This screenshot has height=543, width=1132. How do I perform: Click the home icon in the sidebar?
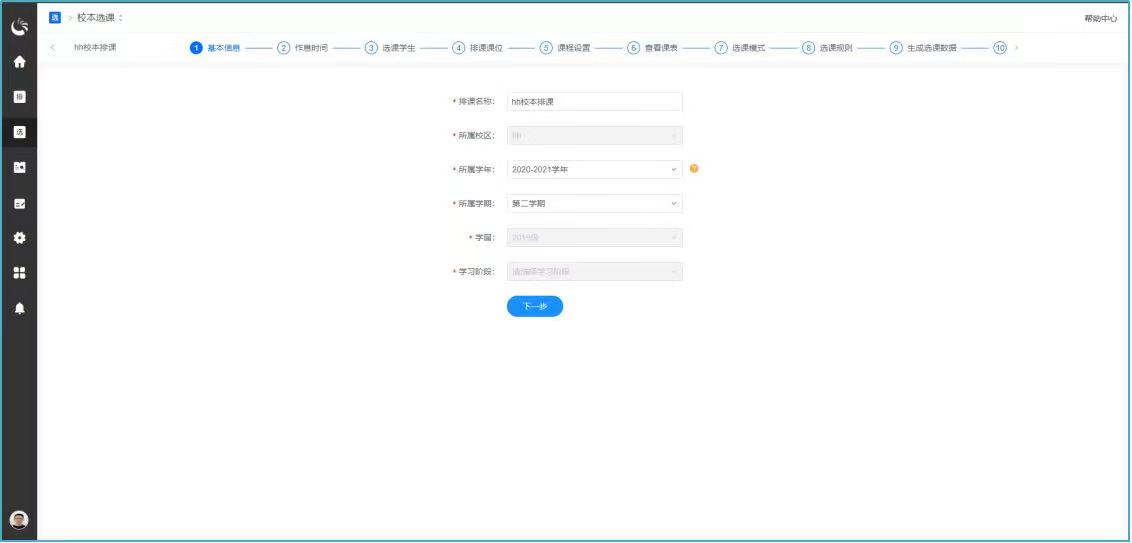pos(19,62)
